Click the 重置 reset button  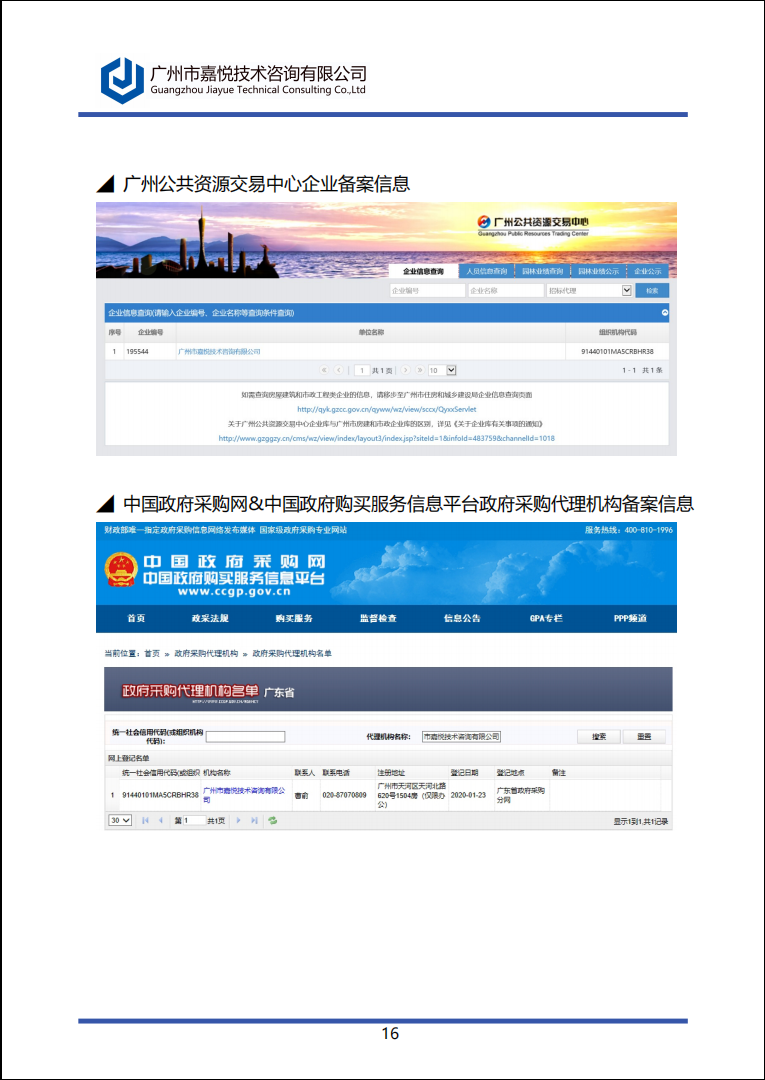644,737
